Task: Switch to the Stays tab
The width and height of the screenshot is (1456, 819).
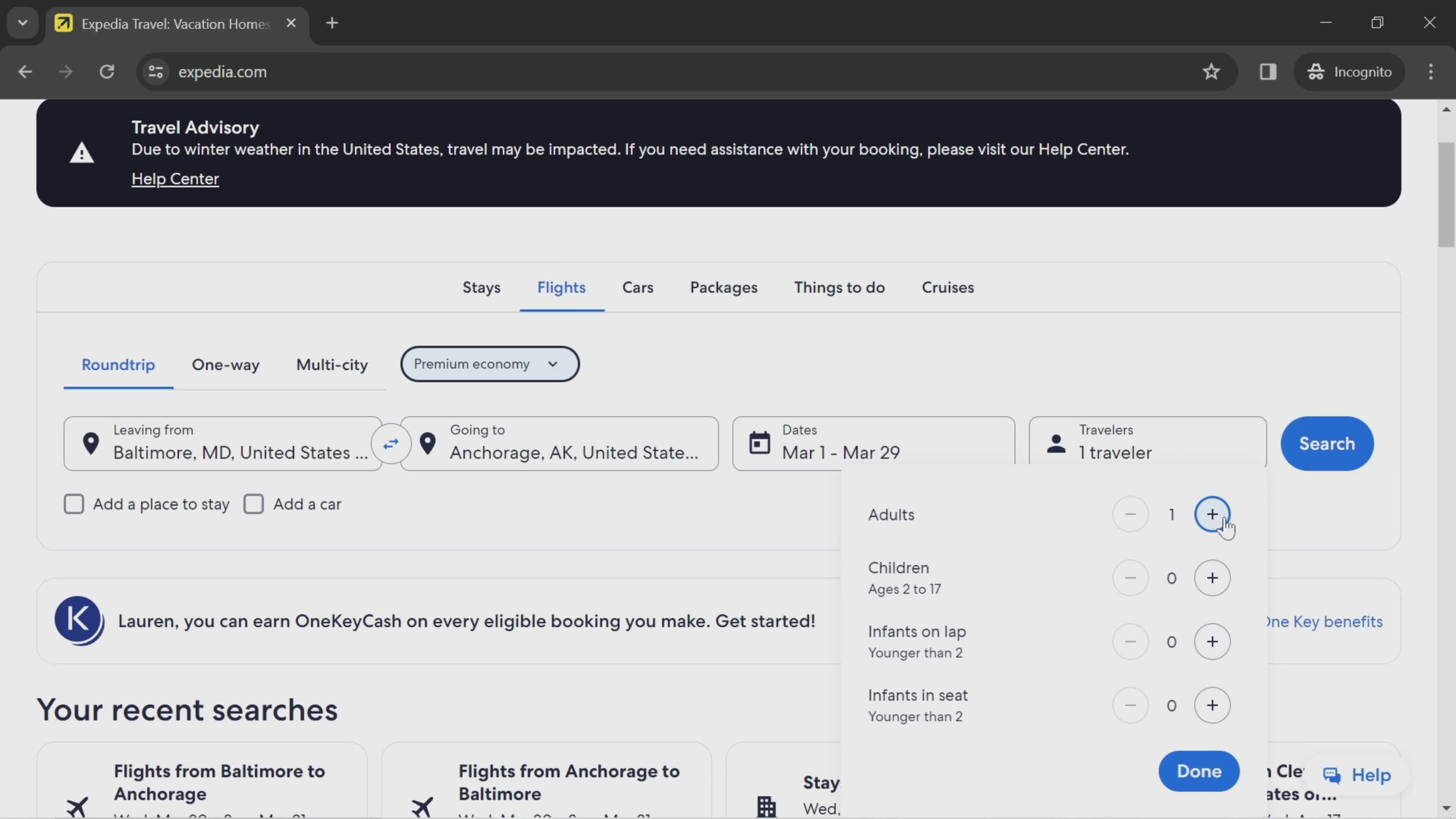Action: point(482,288)
